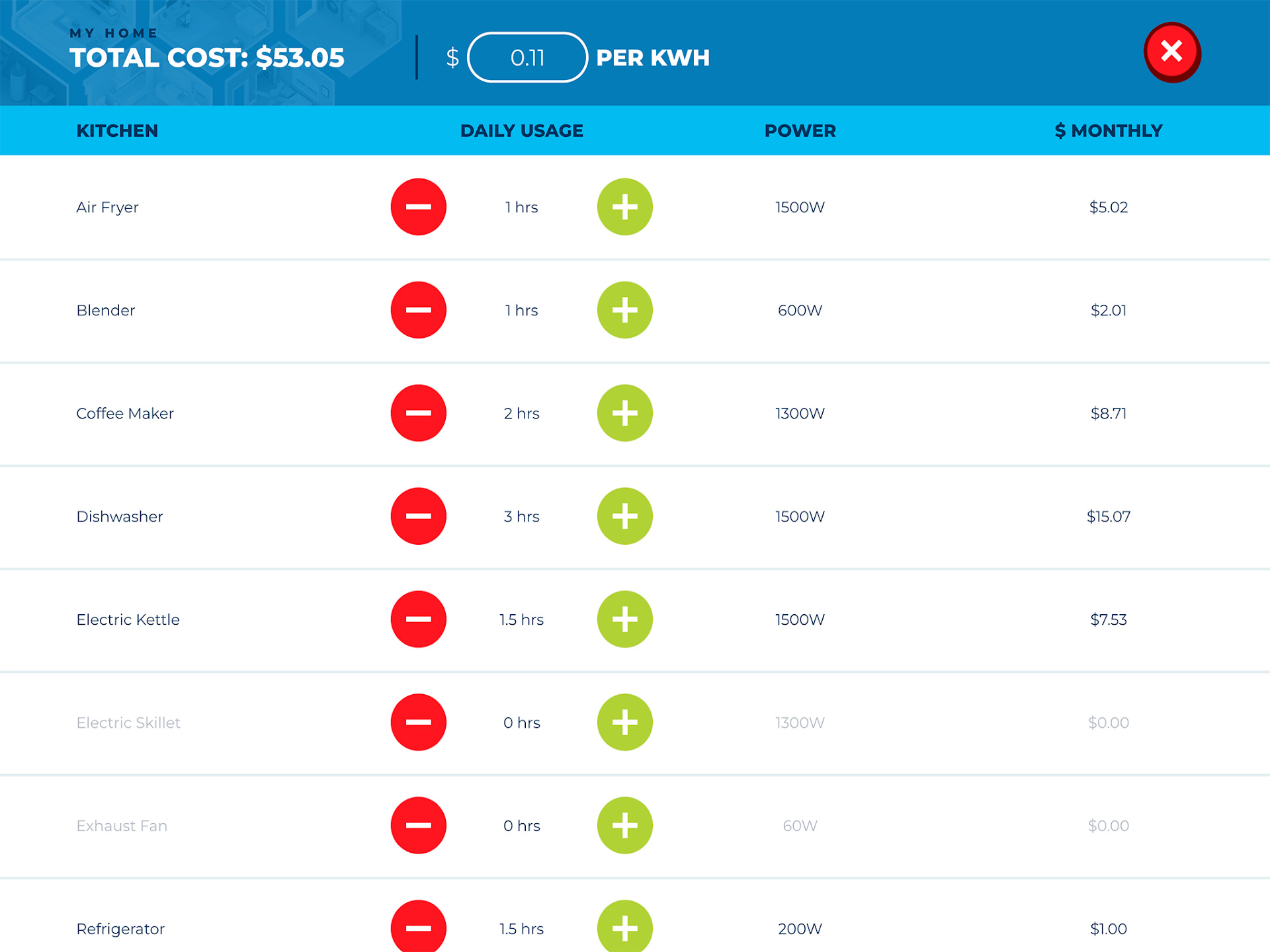1270x952 pixels.
Task: Decrease Coffee Maker daily usage
Action: pyautogui.click(x=418, y=413)
